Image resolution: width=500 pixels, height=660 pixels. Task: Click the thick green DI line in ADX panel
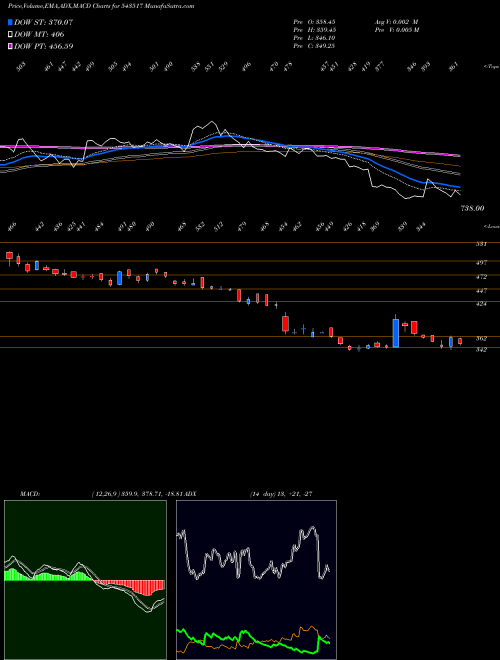click(x=253, y=640)
